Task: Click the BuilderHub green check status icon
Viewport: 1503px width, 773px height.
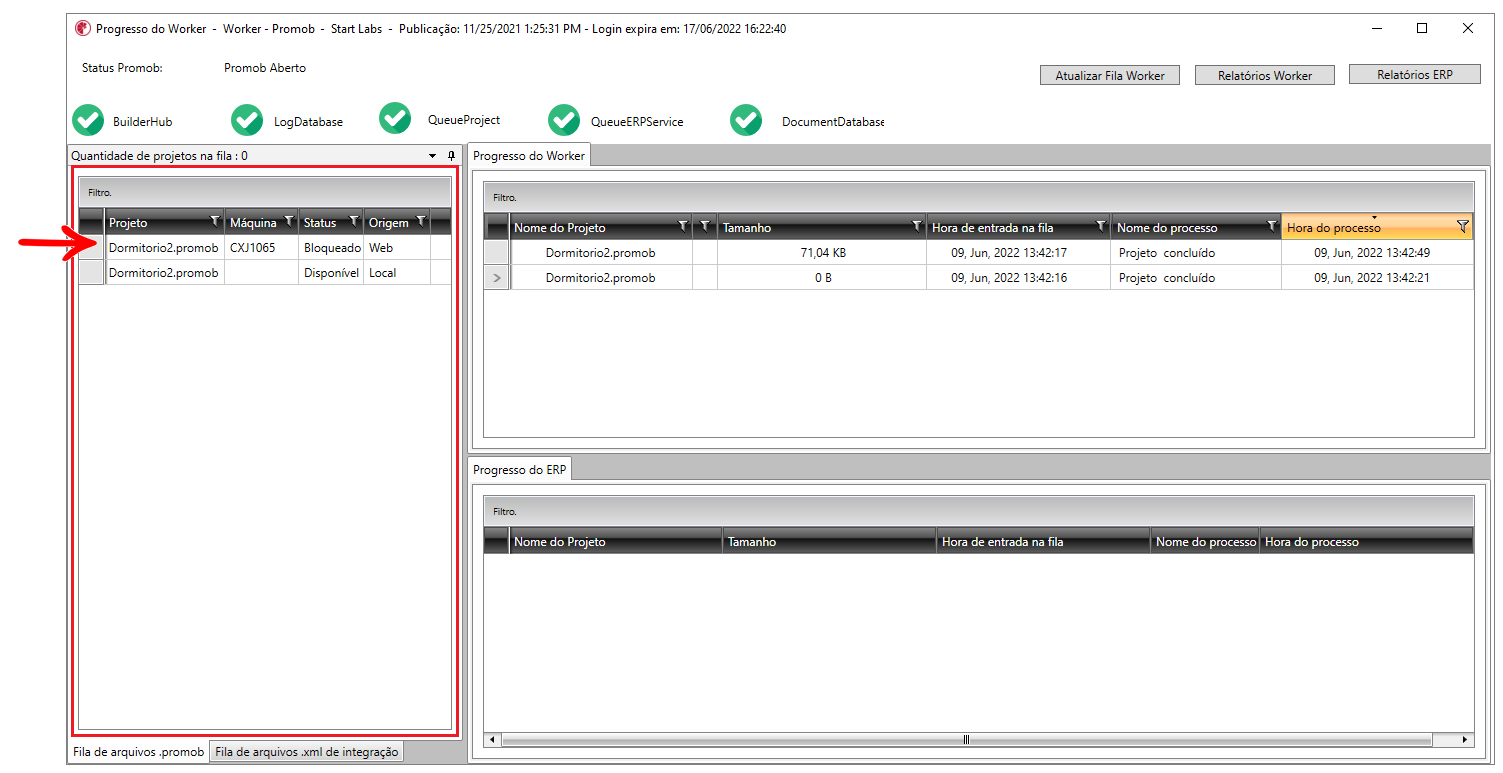Action: 88,120
